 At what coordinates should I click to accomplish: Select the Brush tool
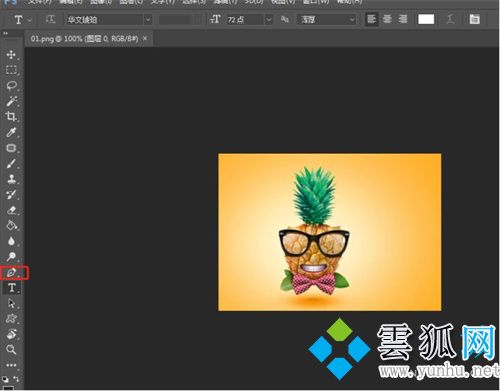click(x=11, y=164)
